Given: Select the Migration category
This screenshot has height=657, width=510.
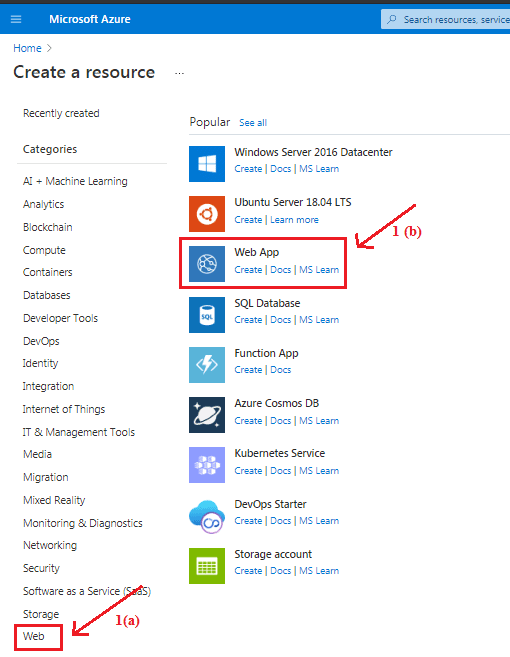Looking at the screenshot, I should [46, 477].
